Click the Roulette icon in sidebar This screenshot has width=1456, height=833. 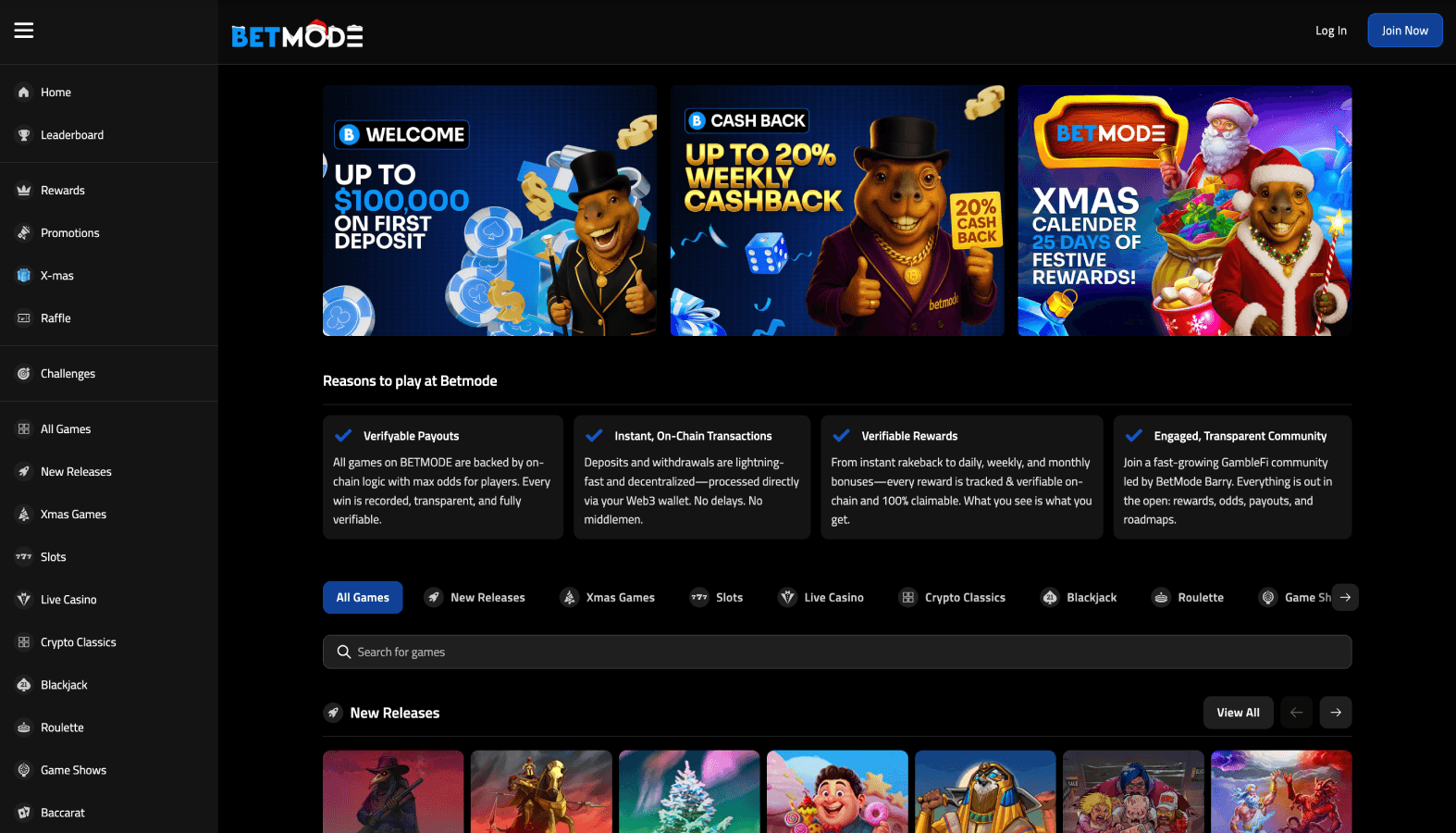[x=24, y=727]
